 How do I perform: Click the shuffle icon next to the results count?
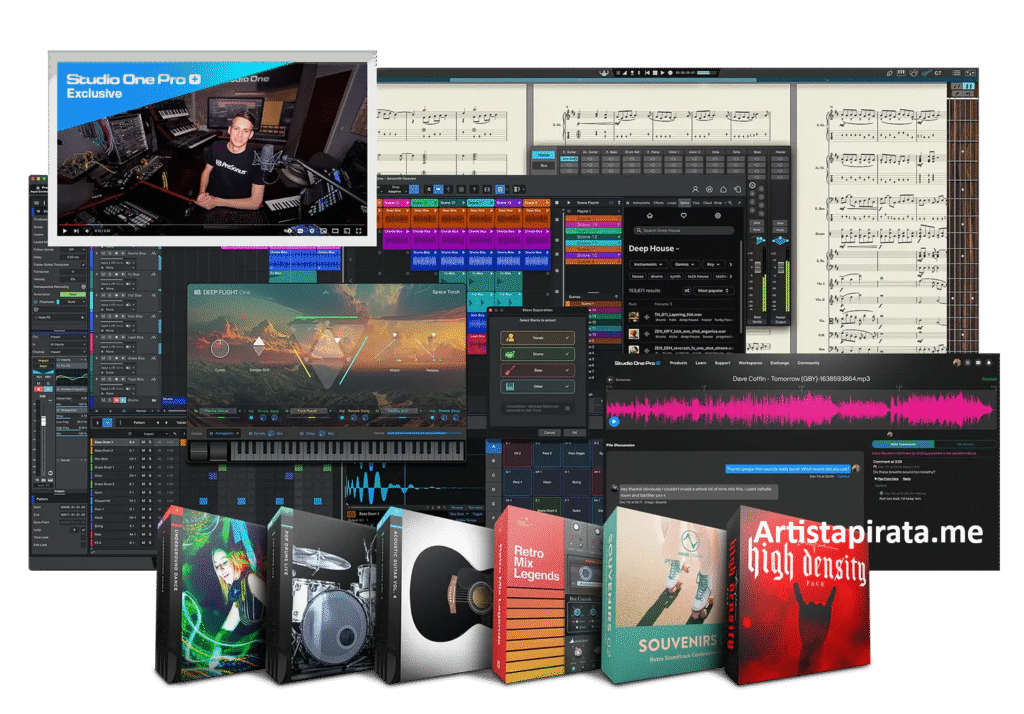pyautogui.click(x=686, y=290)
